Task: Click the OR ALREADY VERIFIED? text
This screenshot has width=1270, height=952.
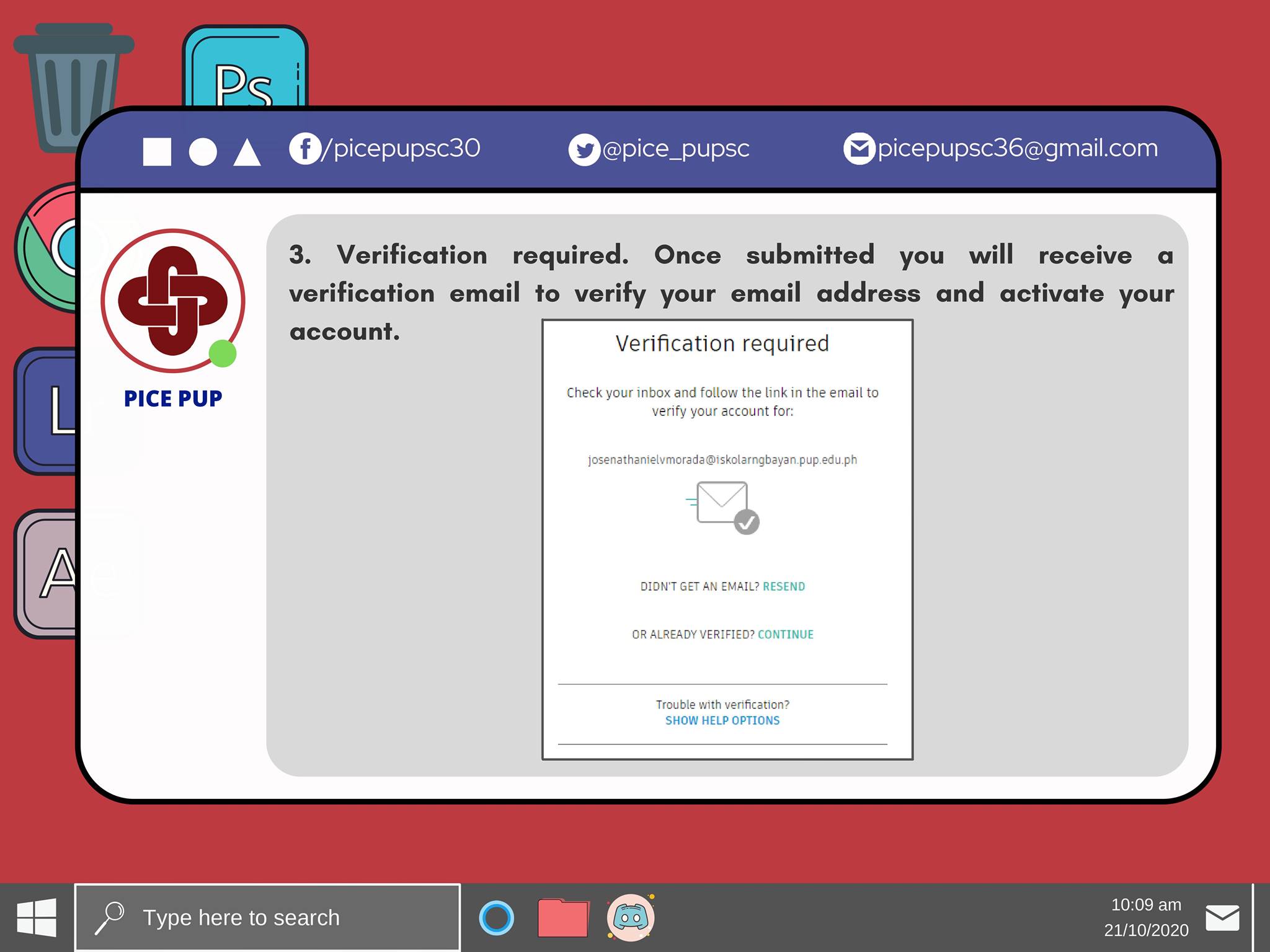Action: 693,634
